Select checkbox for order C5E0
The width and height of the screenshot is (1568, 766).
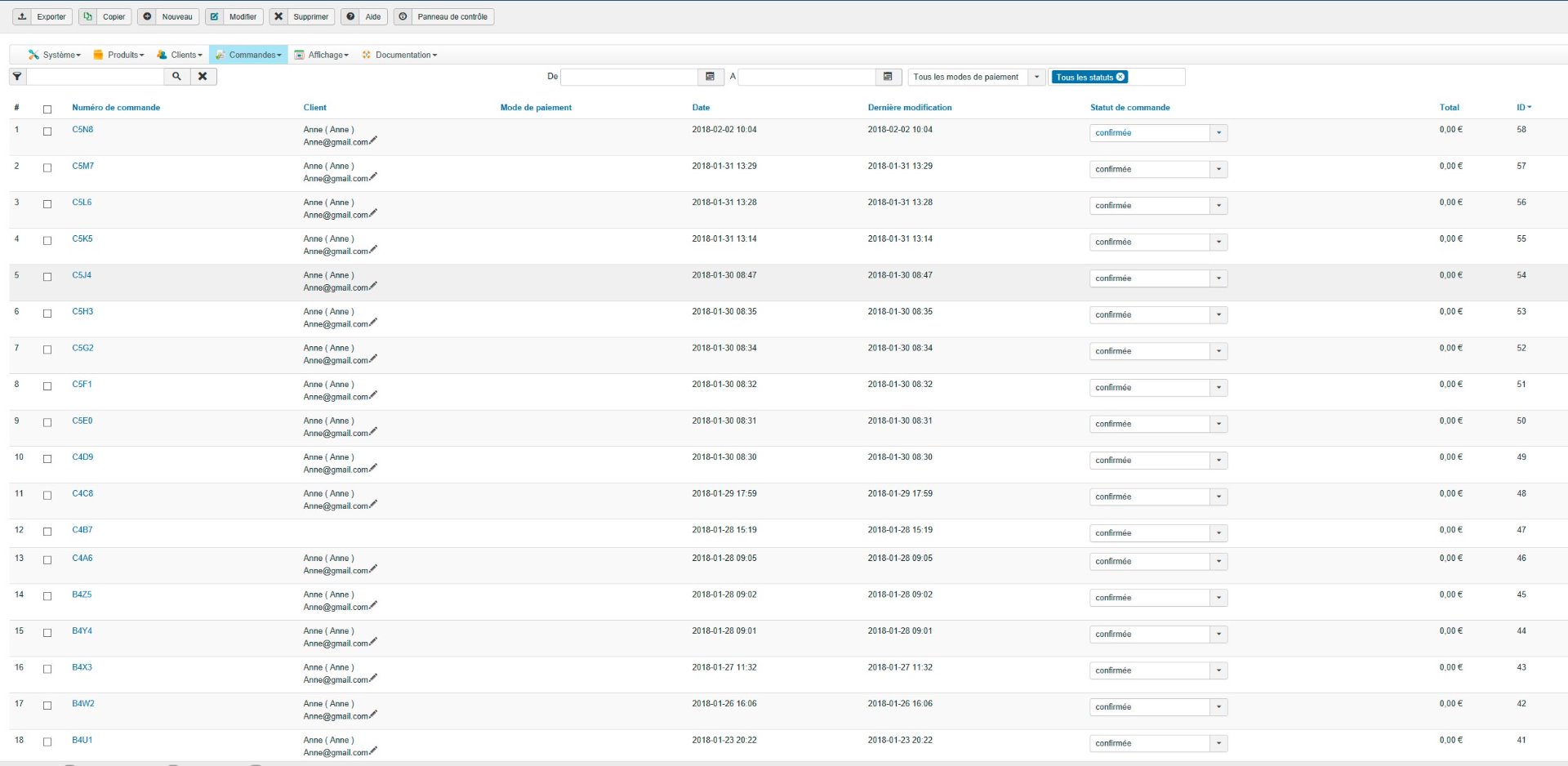(47, 422)
